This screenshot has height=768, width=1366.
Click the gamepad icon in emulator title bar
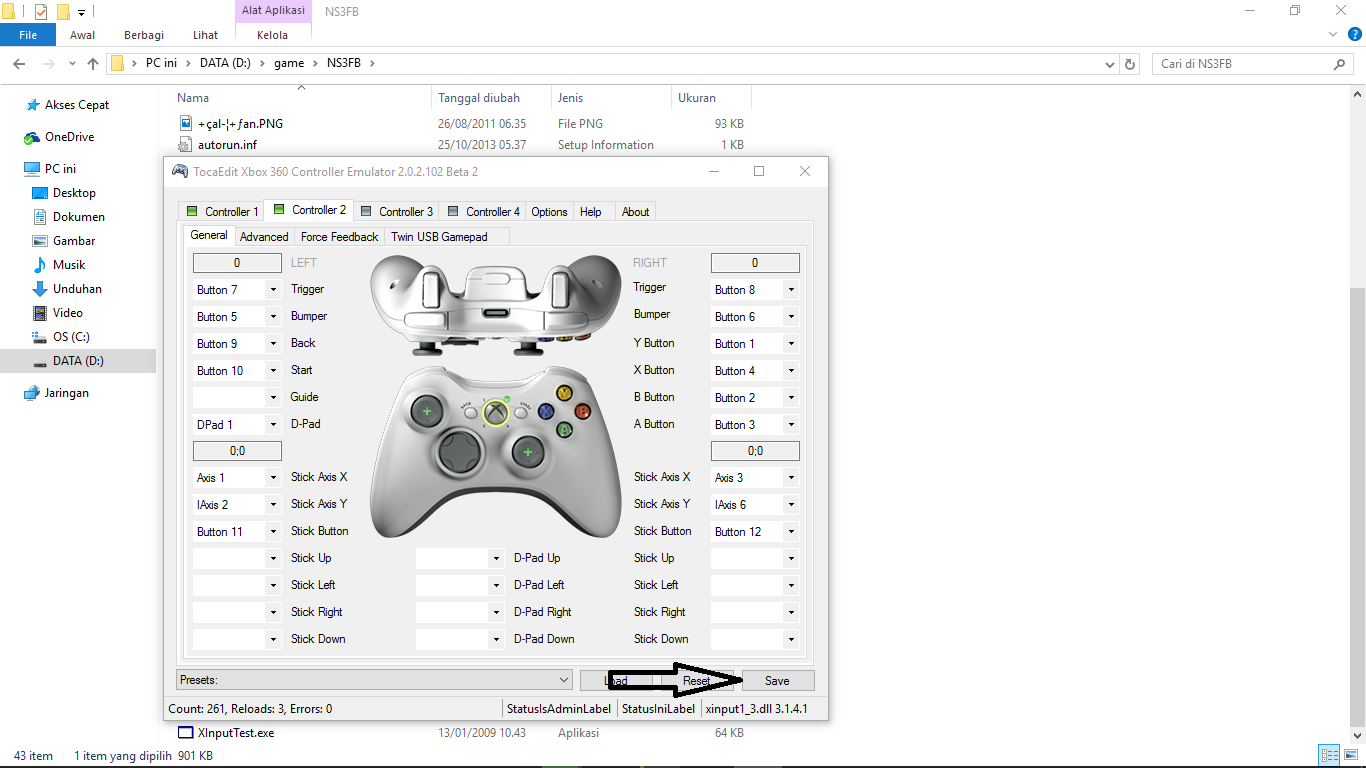(x=180, y=171)
